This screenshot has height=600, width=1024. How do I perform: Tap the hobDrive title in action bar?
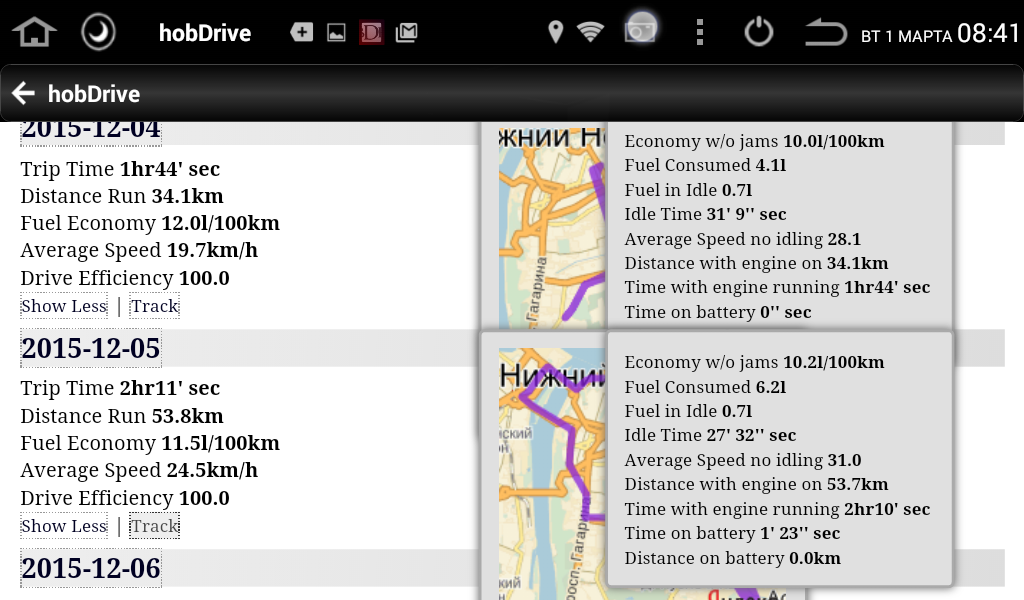[x=94, y=94]
